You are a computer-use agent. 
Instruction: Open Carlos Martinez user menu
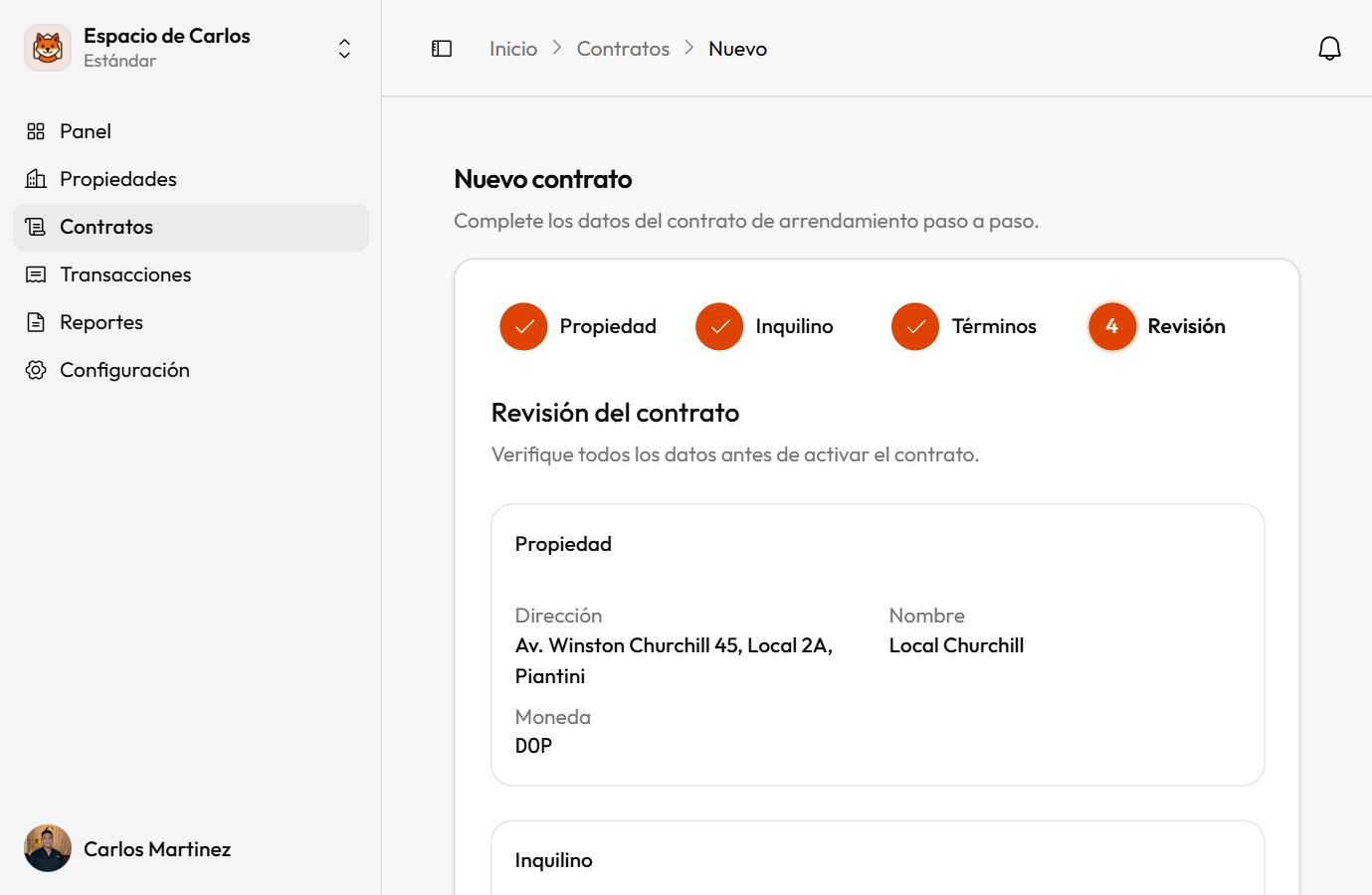pos(191,848)
